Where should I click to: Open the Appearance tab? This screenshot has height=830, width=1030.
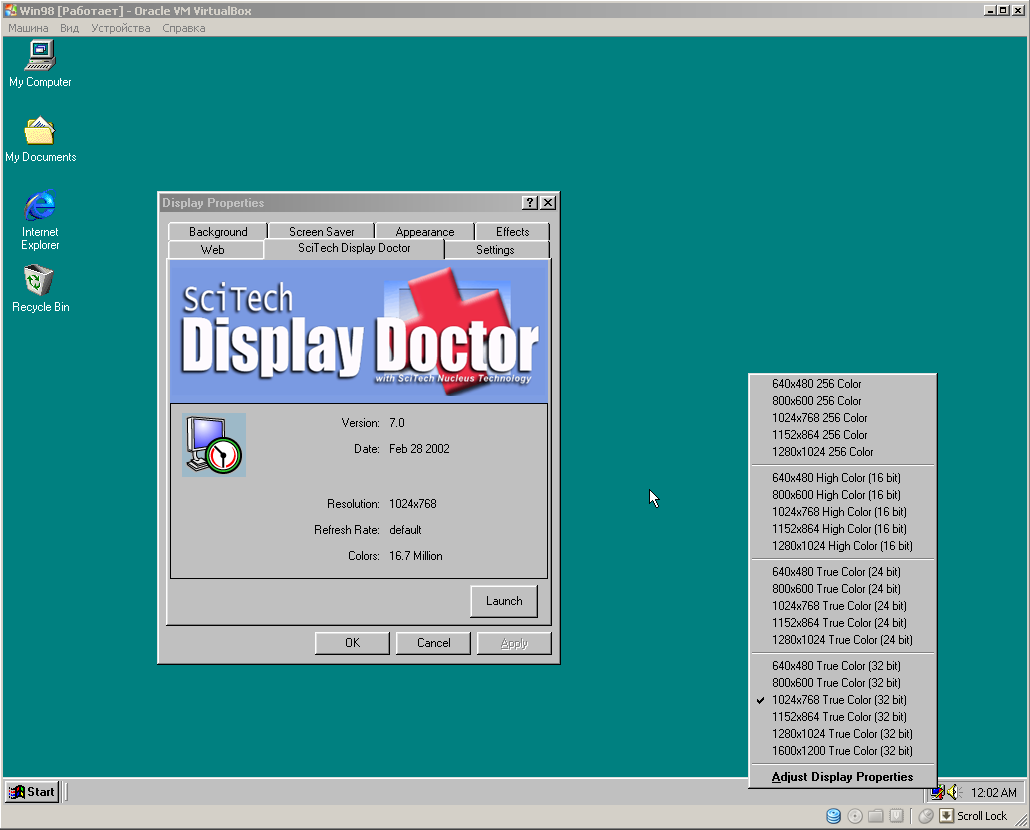click(424, 232)
